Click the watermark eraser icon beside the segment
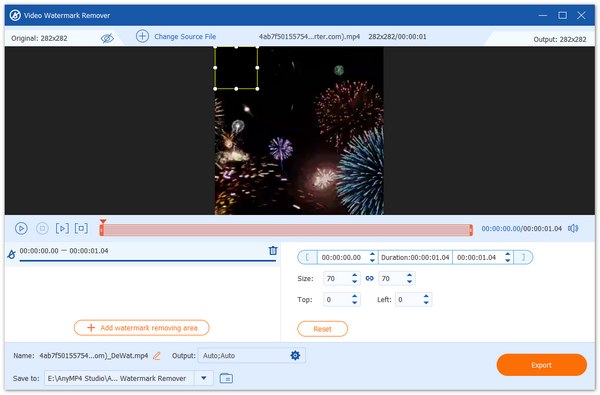Screen dimensions: 600x395 pos(11,254)
